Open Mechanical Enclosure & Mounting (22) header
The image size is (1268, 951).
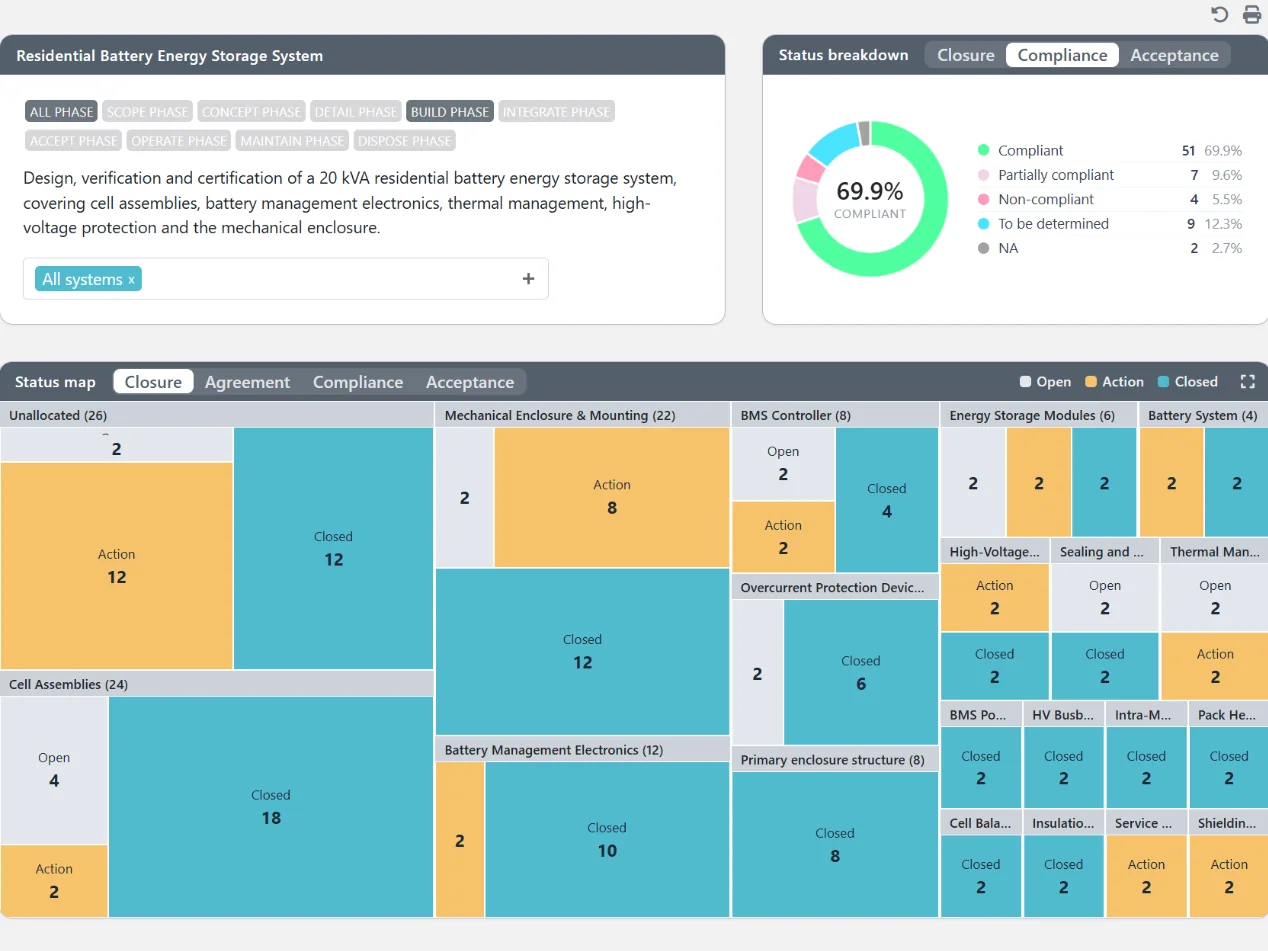pyautogui.click(x=583, y=415)
